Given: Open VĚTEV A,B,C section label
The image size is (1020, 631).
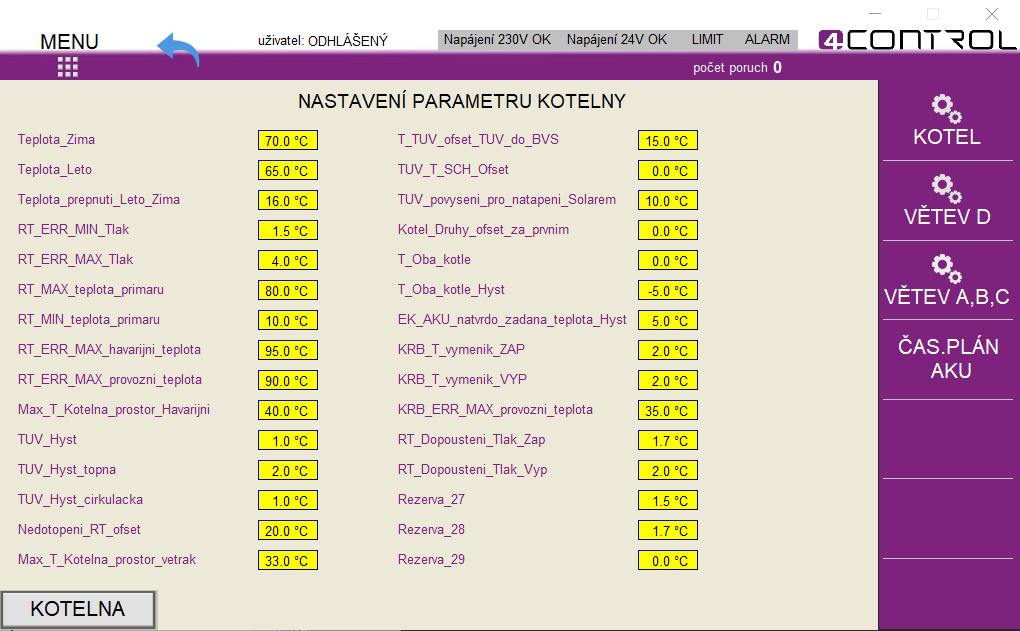Looking at the screenshot, I should (x=946, y=297).
